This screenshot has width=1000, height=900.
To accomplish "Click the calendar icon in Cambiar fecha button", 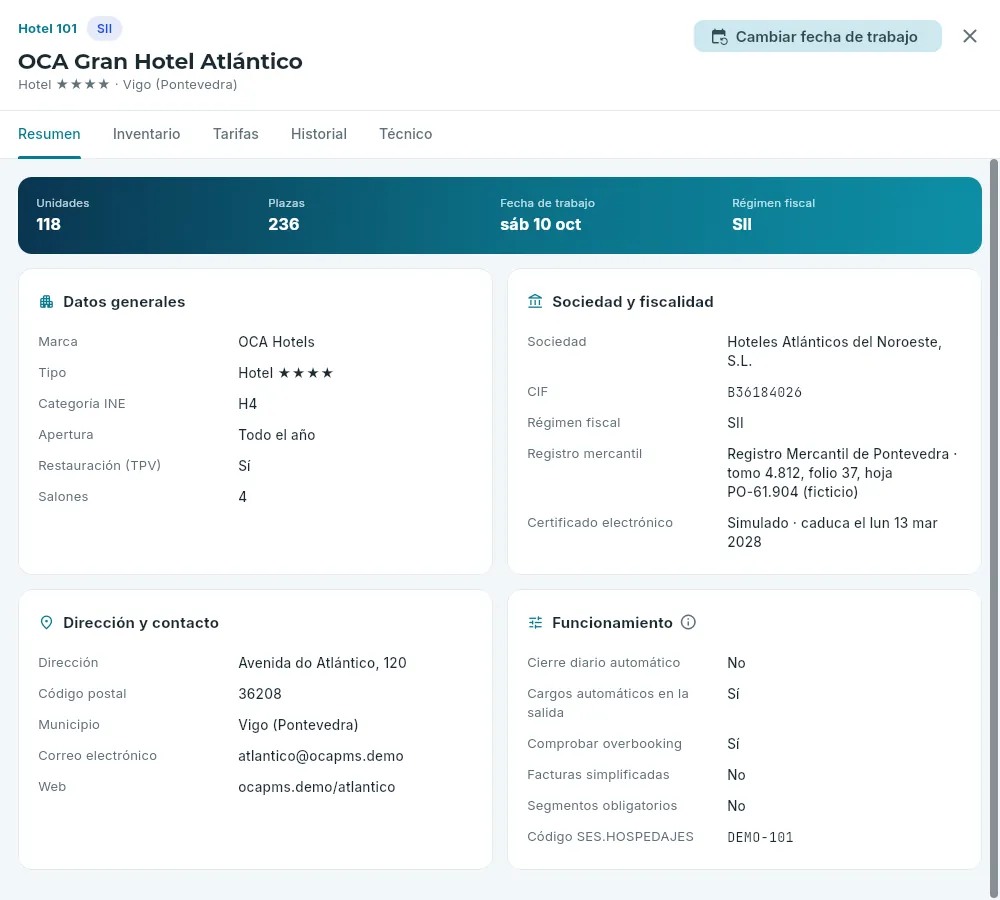I will 719,37.
